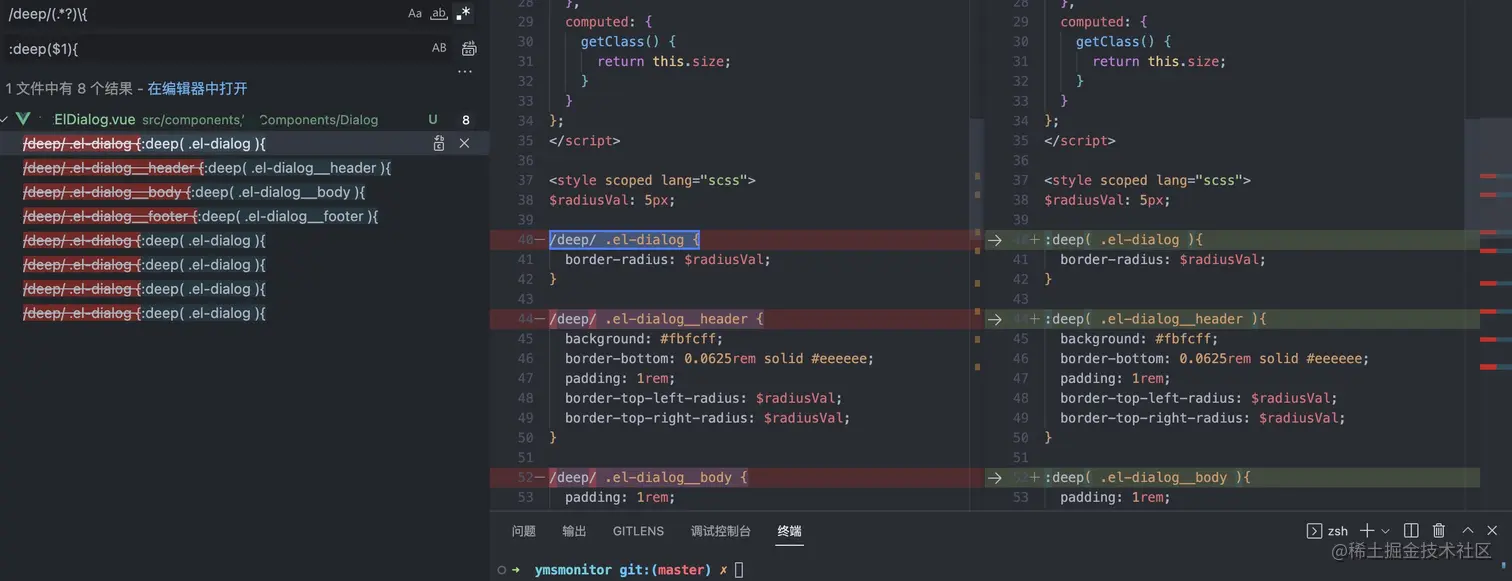Collapse the ElDialog.vue results group chevron
This screenshot has height=581, width=1512.
pyautogui.click(x=6, y=119)
